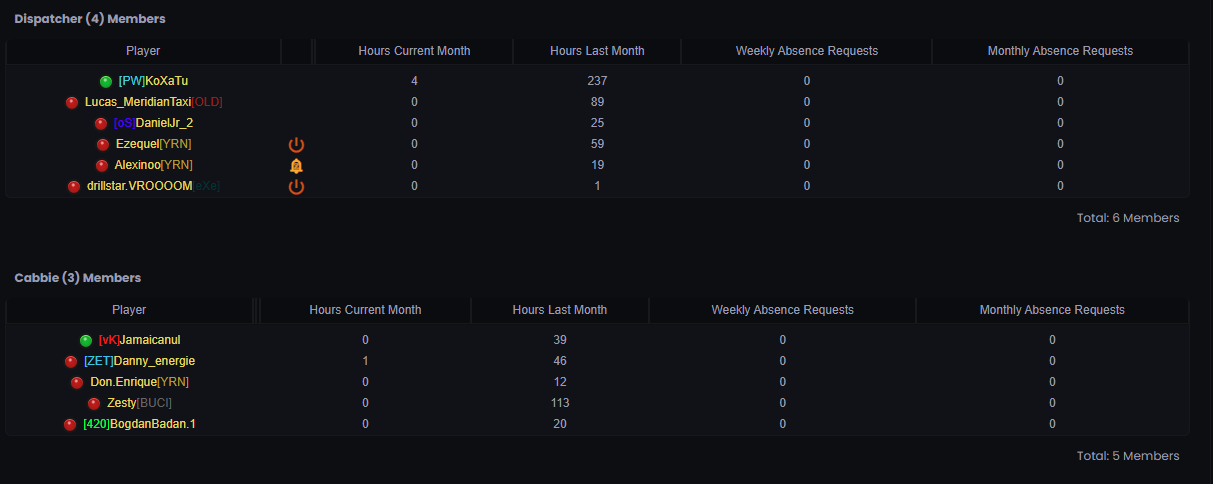Click the green status dot beside [vK]Jamaicanul
Image resolution: width=1213 pixels, height=484 pixels.
[86, 341]
